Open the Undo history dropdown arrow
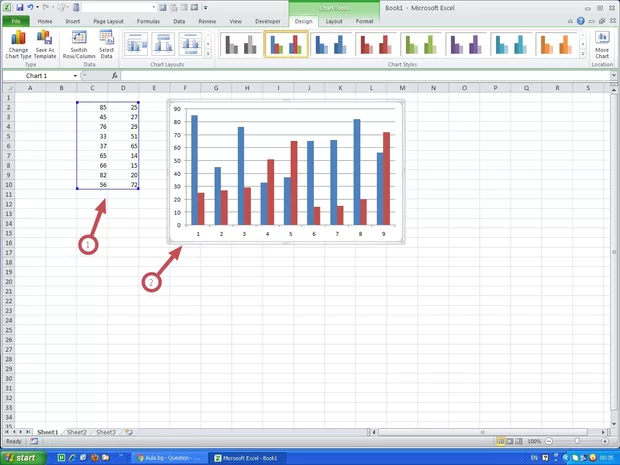This screenshot has height=465, width=620. tap(37, 7)
